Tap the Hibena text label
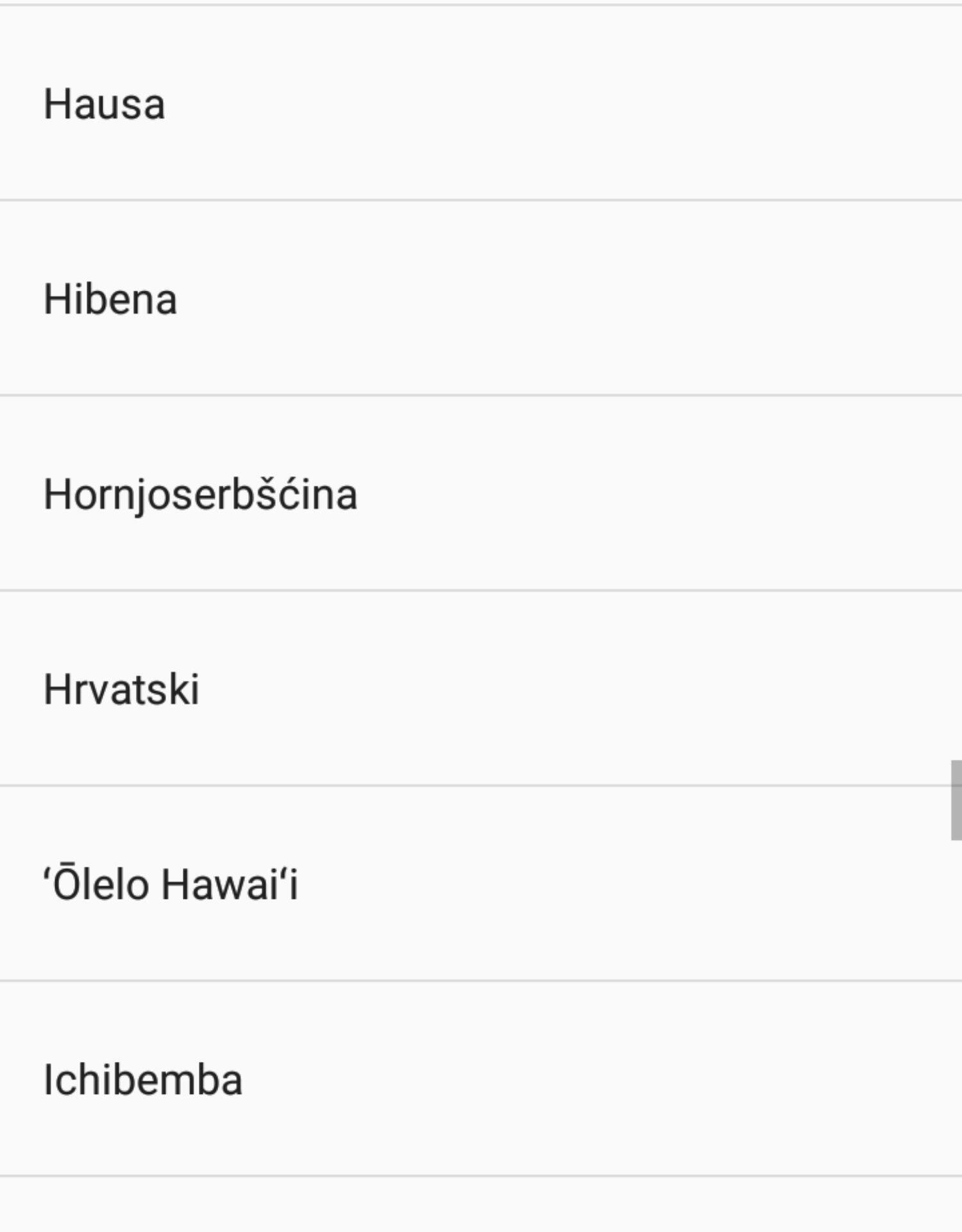This screenshot has height=1232, width=962. [x=110, y=299]
